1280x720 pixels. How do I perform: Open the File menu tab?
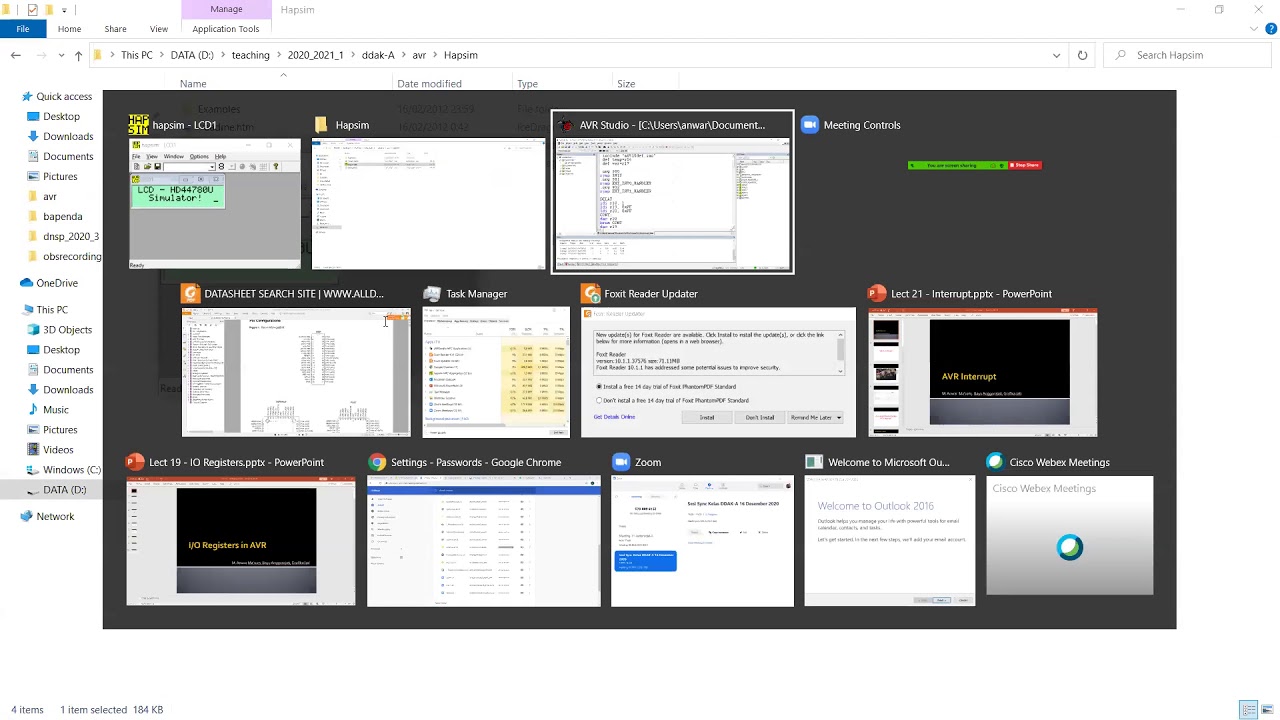(x=22, y=29)
